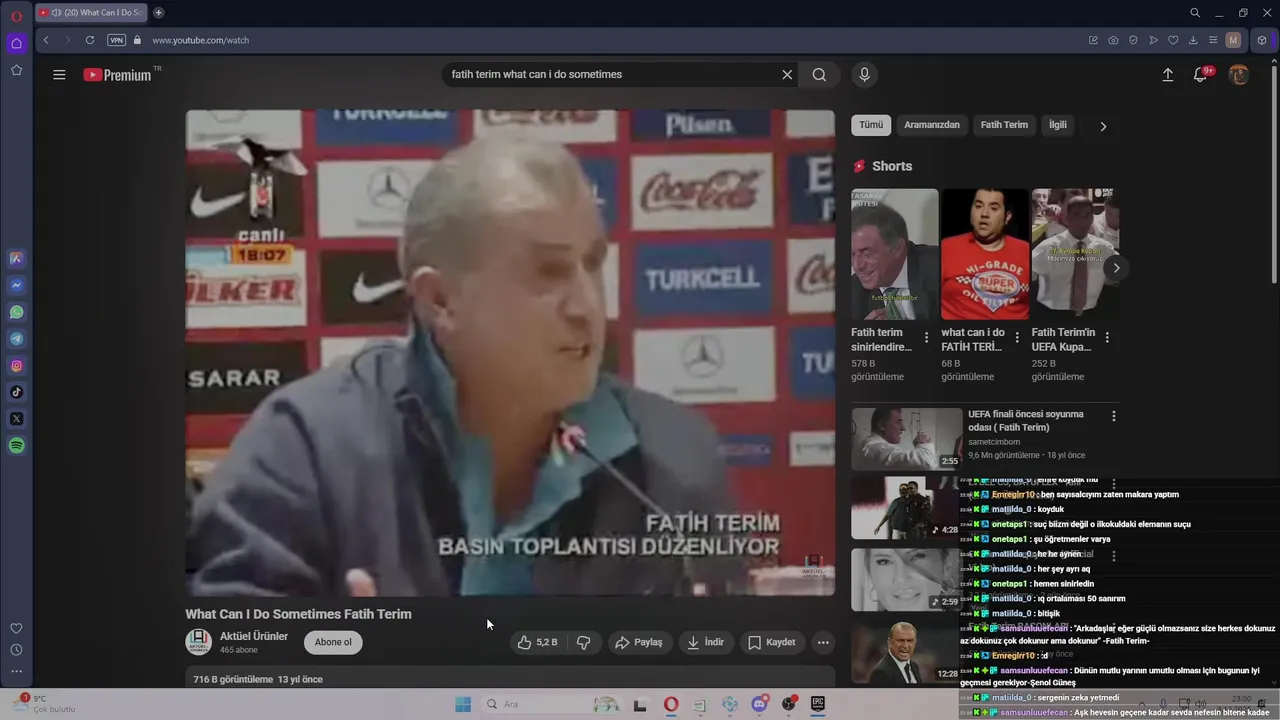Click the main video player
The image size is (1280, 720).
pos(510,353)
